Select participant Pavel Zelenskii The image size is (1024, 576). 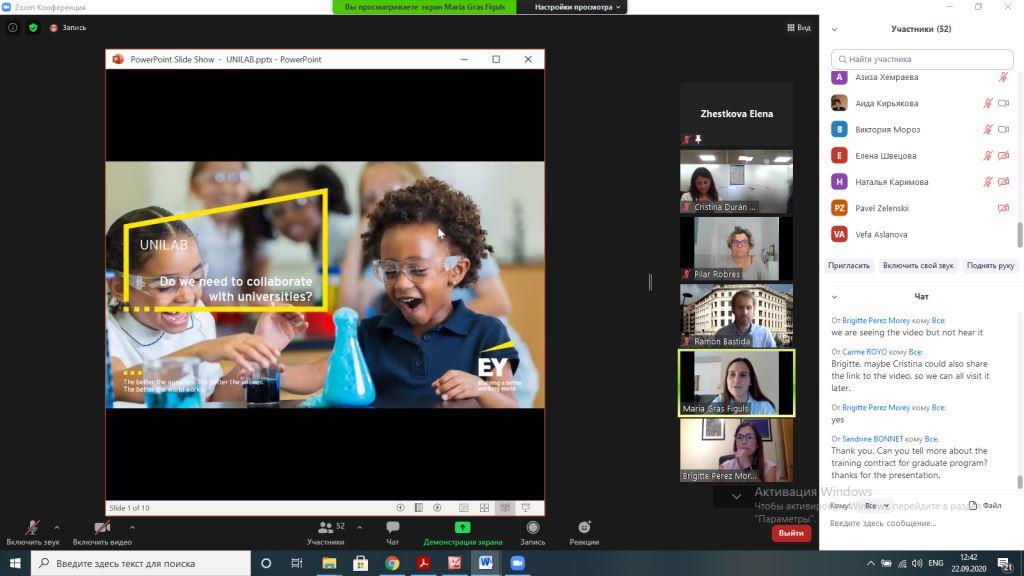click(x=920, y=208)
